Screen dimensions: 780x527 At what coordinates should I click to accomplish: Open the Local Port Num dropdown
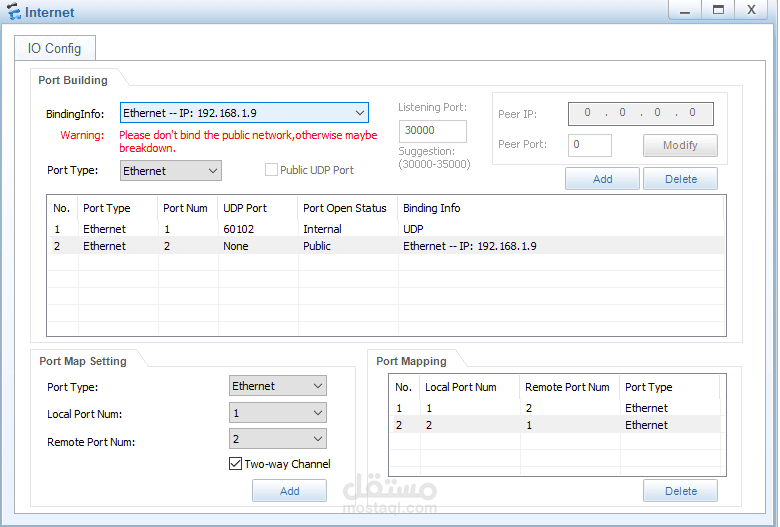click(x=278, y=413)
